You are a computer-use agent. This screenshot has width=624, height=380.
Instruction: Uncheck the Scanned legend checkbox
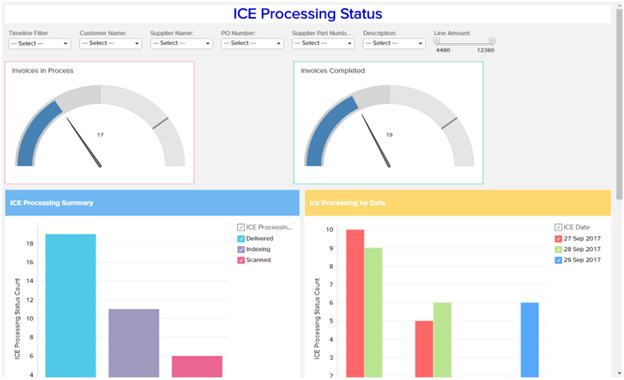tap(241, 260)
